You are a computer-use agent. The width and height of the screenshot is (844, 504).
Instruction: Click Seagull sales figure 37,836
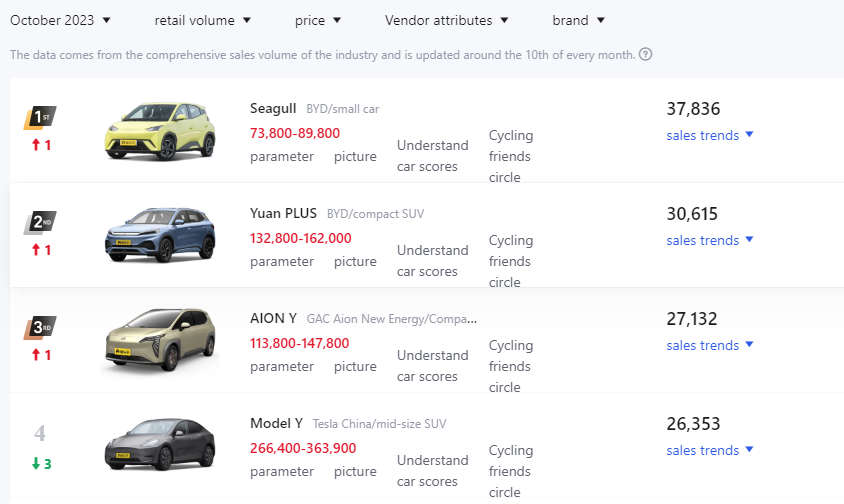tap(693, 109)
